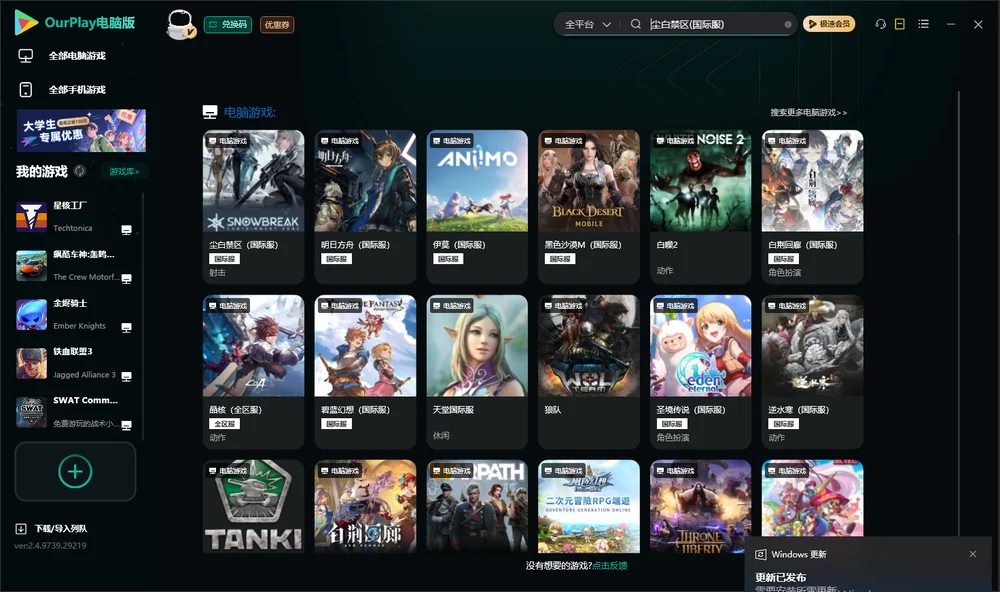The image size is (1000, 592).
Task: Click the PC icon beside Jagged Alliance 3
Action: (126, 376)
